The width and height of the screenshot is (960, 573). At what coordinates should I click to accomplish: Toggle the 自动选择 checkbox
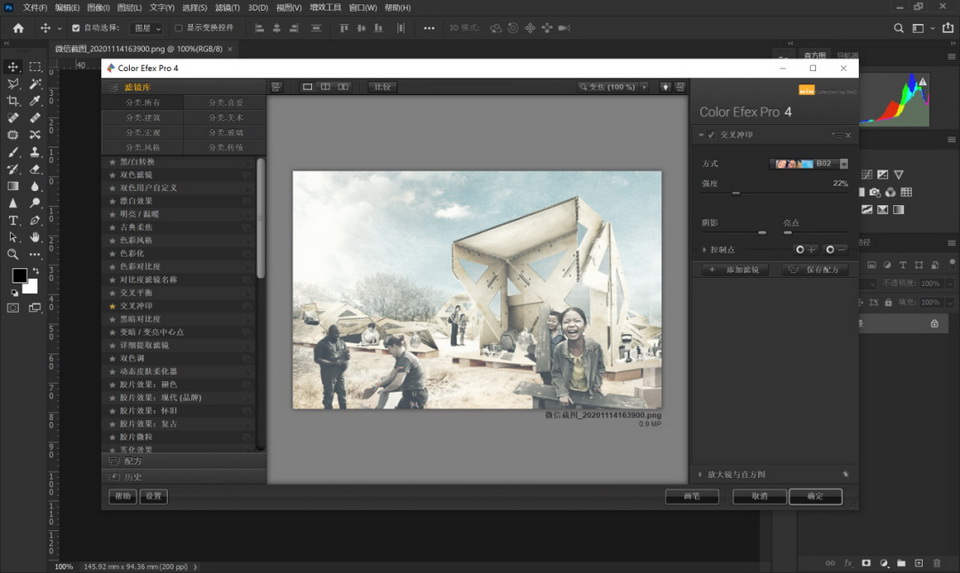76,28
